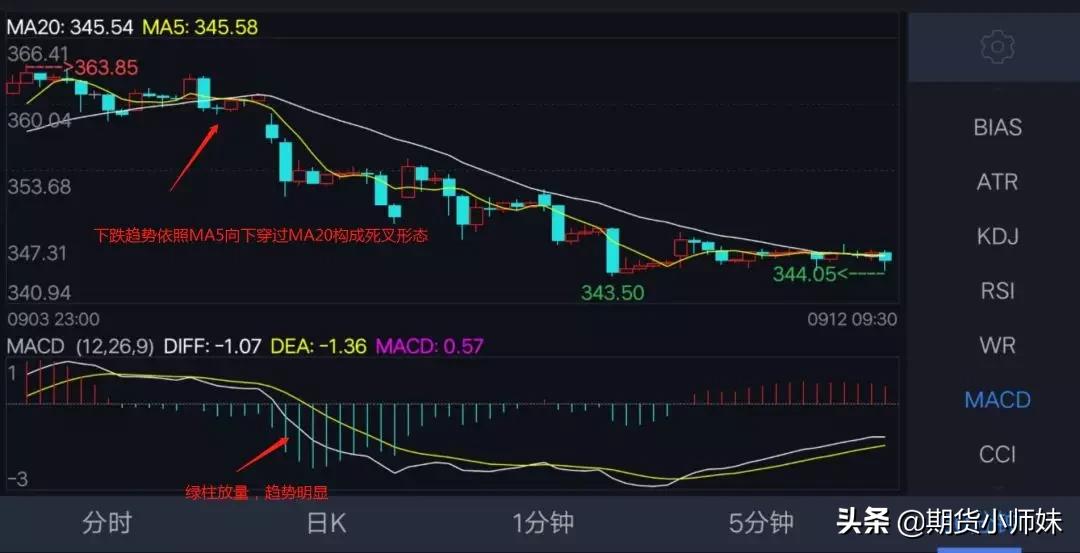Click the last cyan candlestick on chart
1080x553 pixels.
tap(886, 258)
